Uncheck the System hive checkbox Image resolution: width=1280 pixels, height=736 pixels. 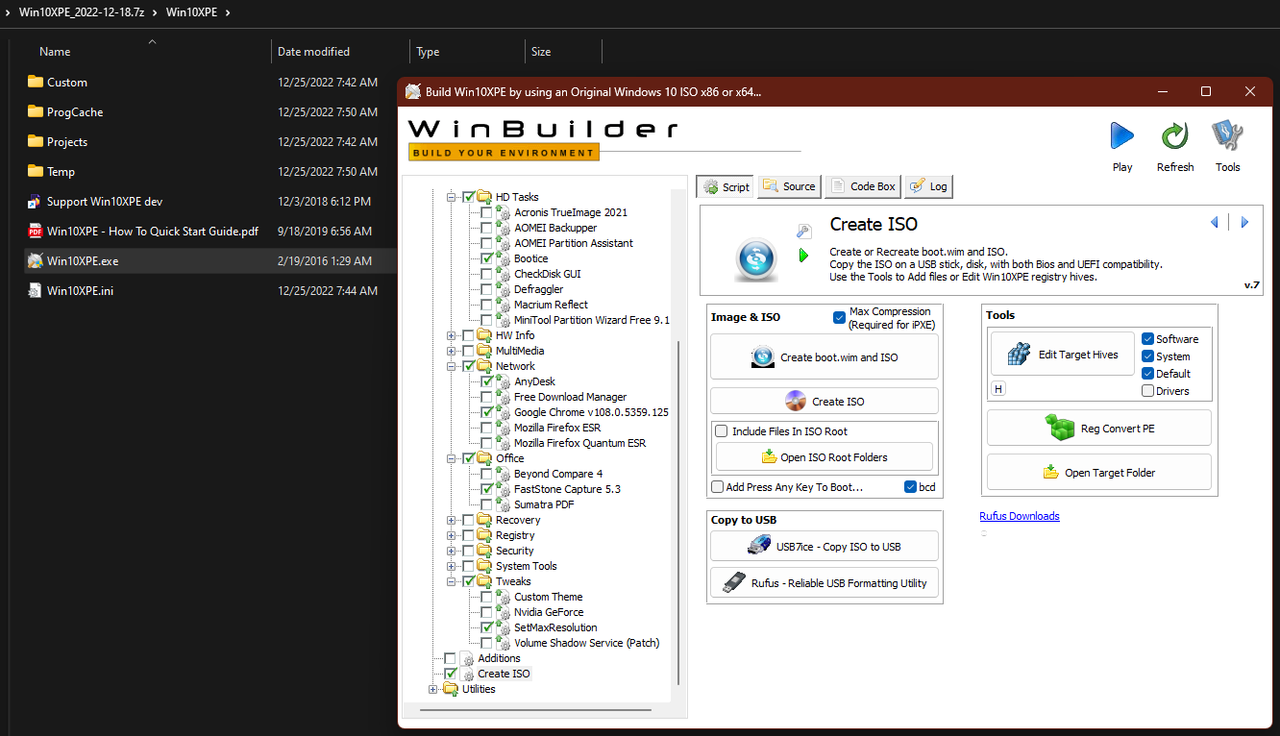coord(1148,356)
